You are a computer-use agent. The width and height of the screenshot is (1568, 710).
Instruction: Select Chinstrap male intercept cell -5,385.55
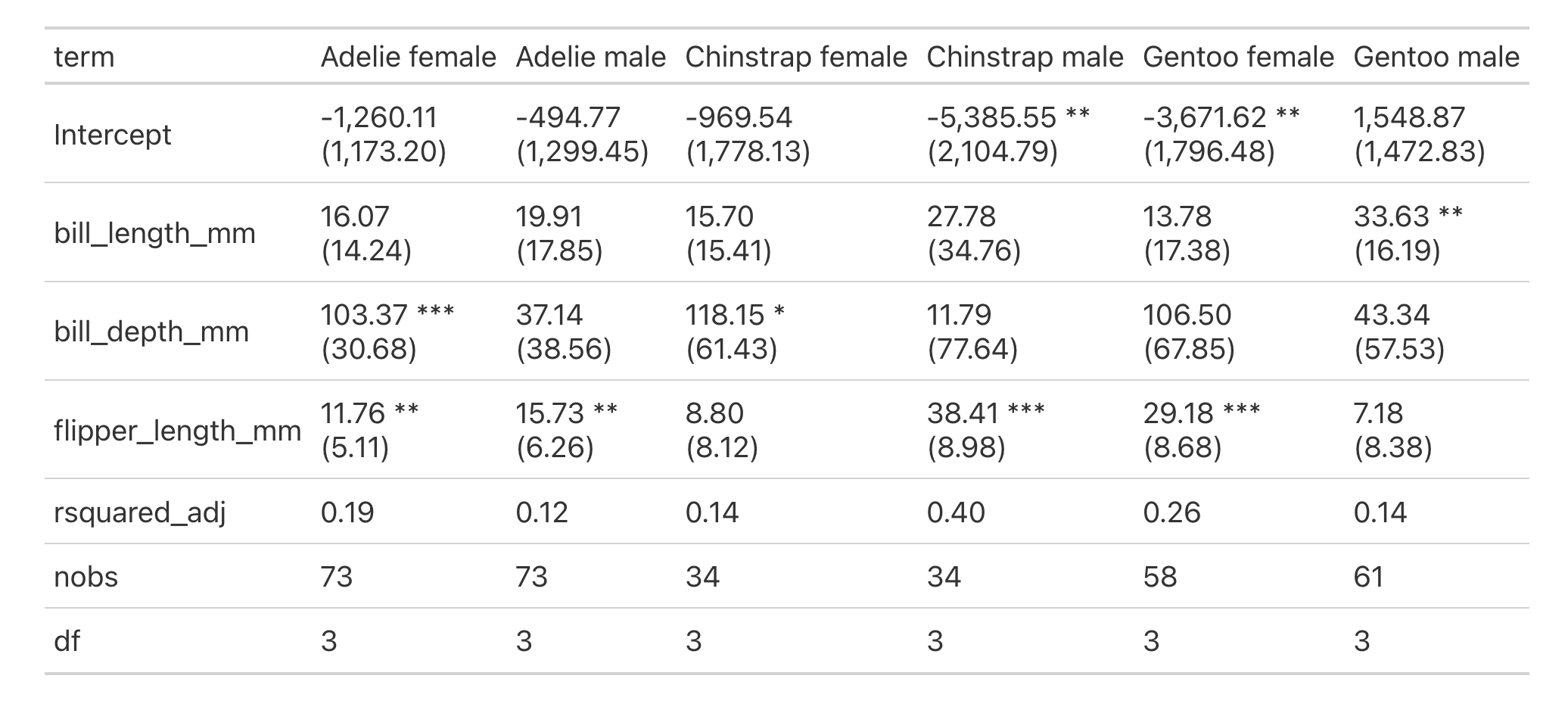tap(991, 117)
